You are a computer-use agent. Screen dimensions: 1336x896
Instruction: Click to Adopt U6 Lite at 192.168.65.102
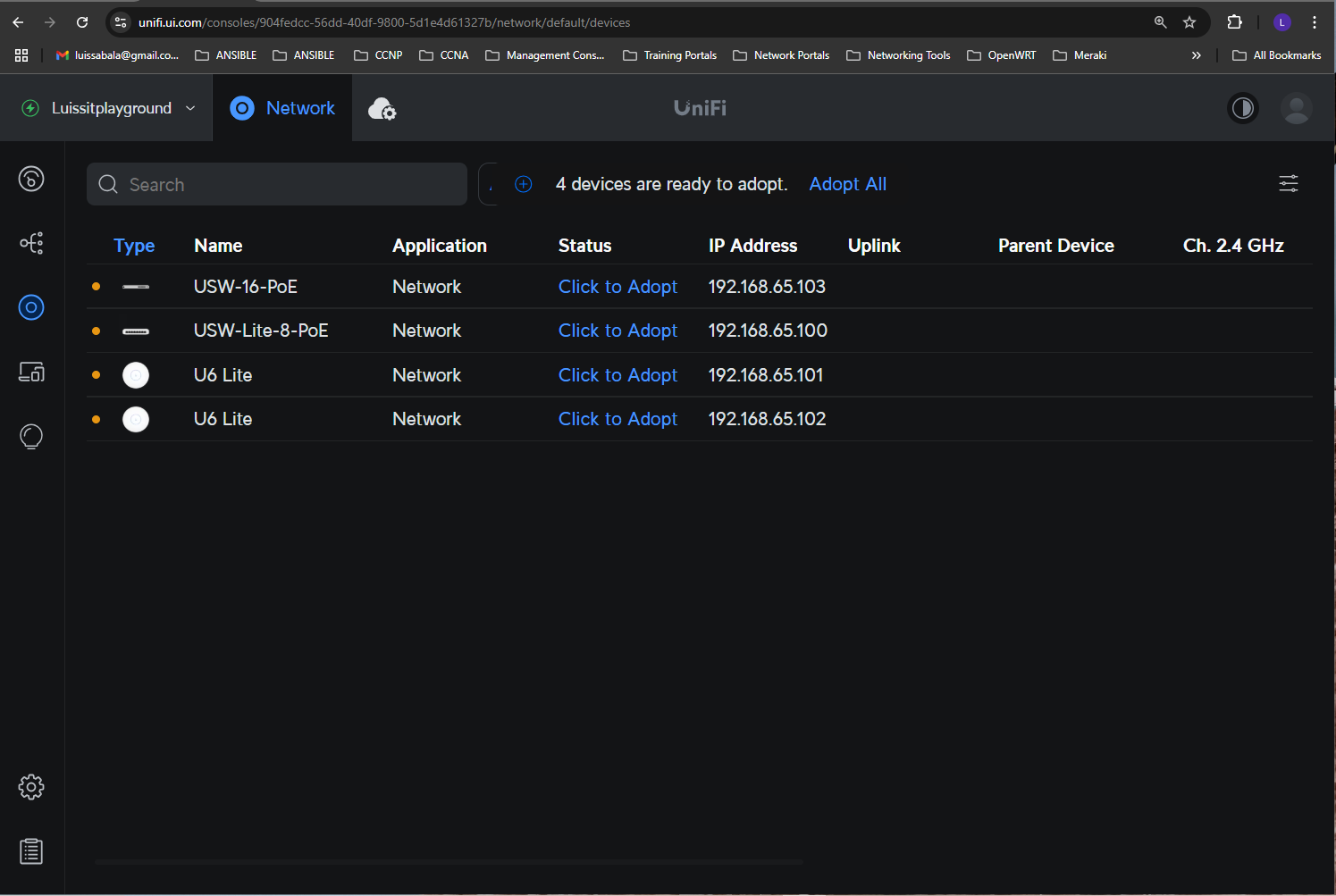(618, 419)
